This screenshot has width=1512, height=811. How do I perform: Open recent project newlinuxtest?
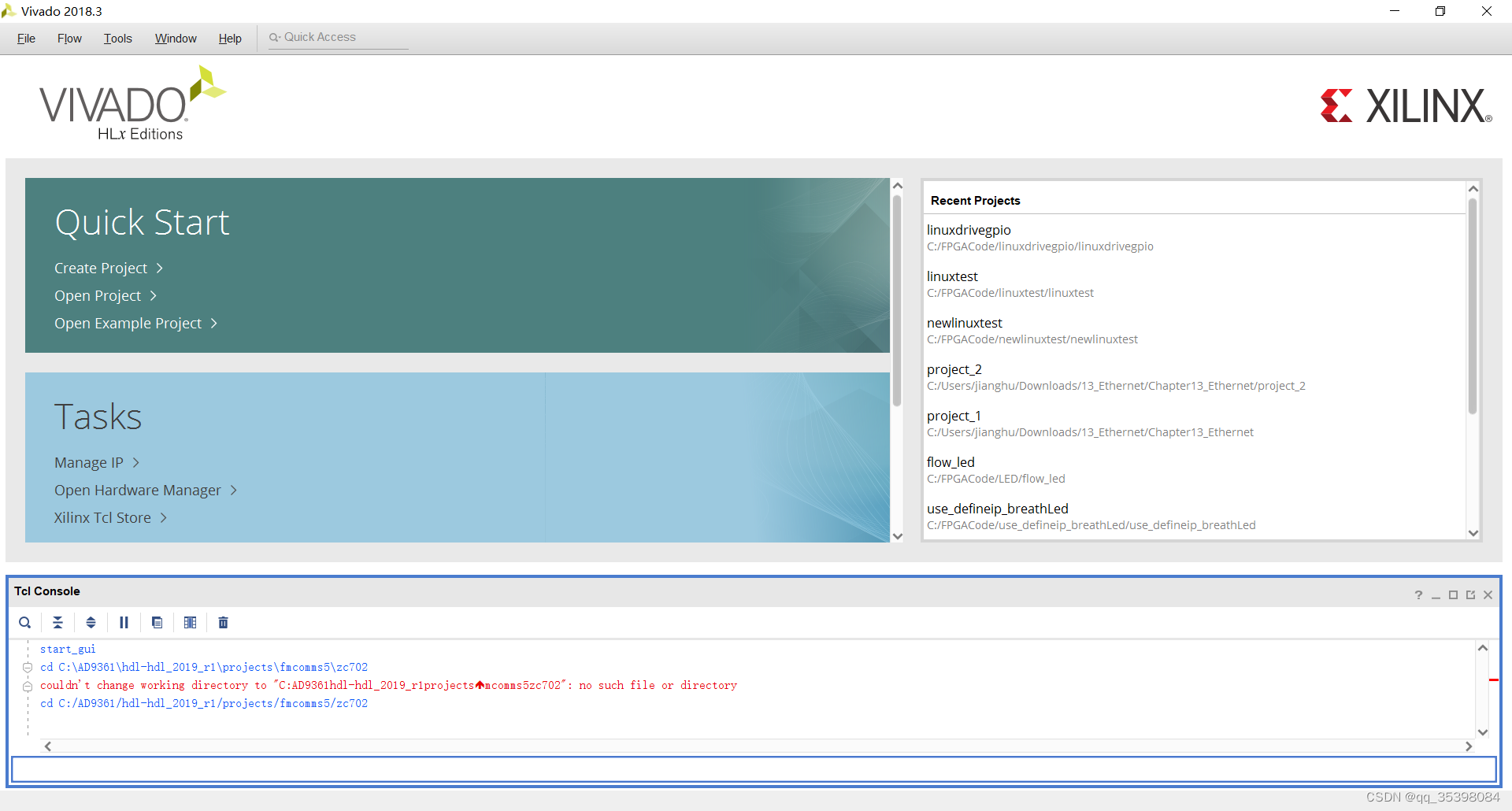tap(965, 323)
